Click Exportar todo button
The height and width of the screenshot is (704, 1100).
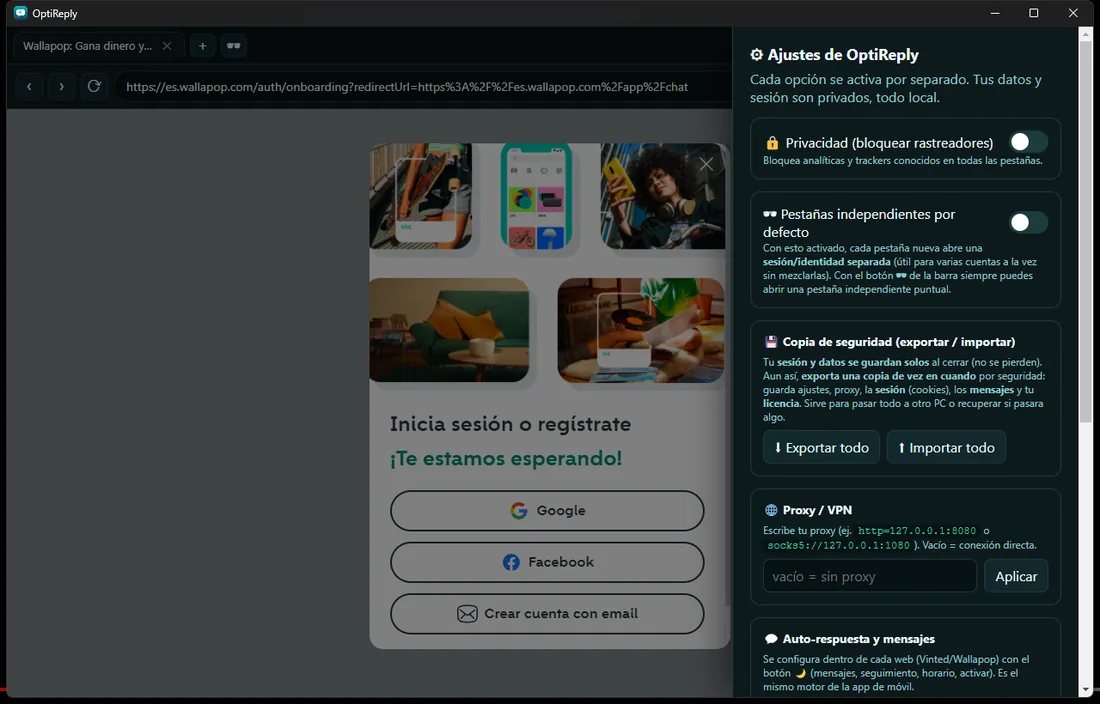[x=821, y=447]
